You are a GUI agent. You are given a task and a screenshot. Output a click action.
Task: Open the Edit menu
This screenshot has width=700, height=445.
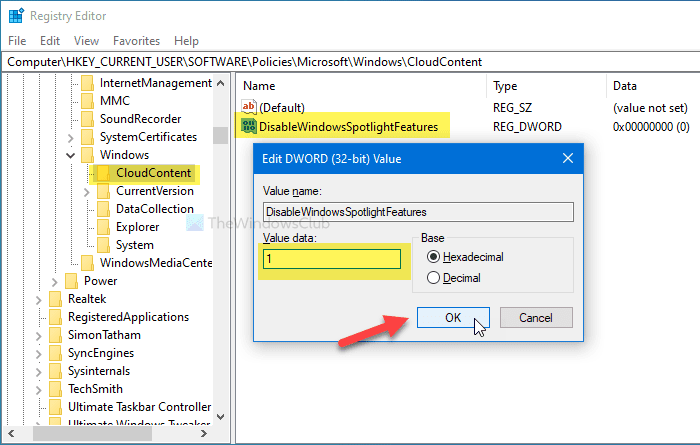point(50,41)
